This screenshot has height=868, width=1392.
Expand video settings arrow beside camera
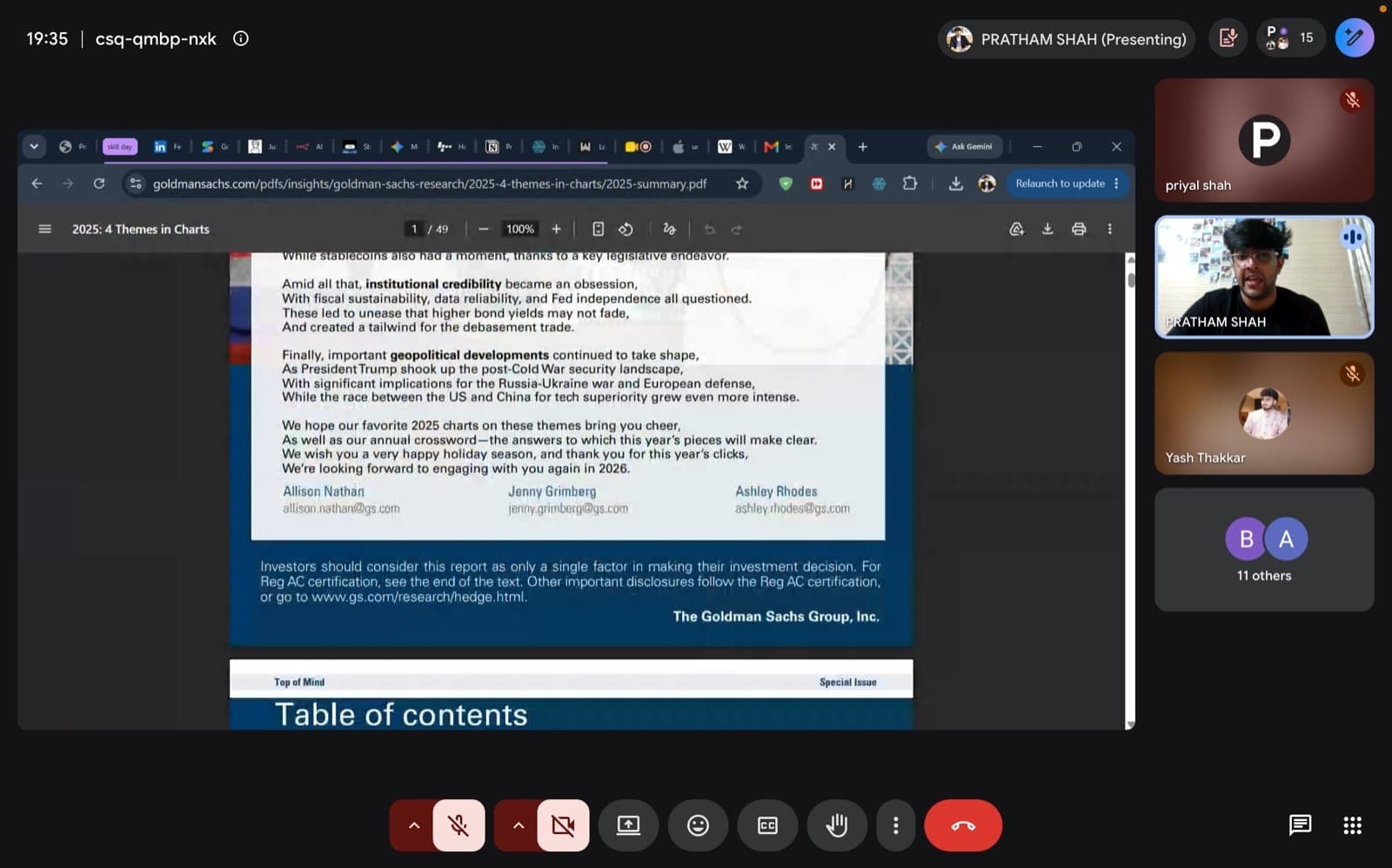tap(518, 825)
